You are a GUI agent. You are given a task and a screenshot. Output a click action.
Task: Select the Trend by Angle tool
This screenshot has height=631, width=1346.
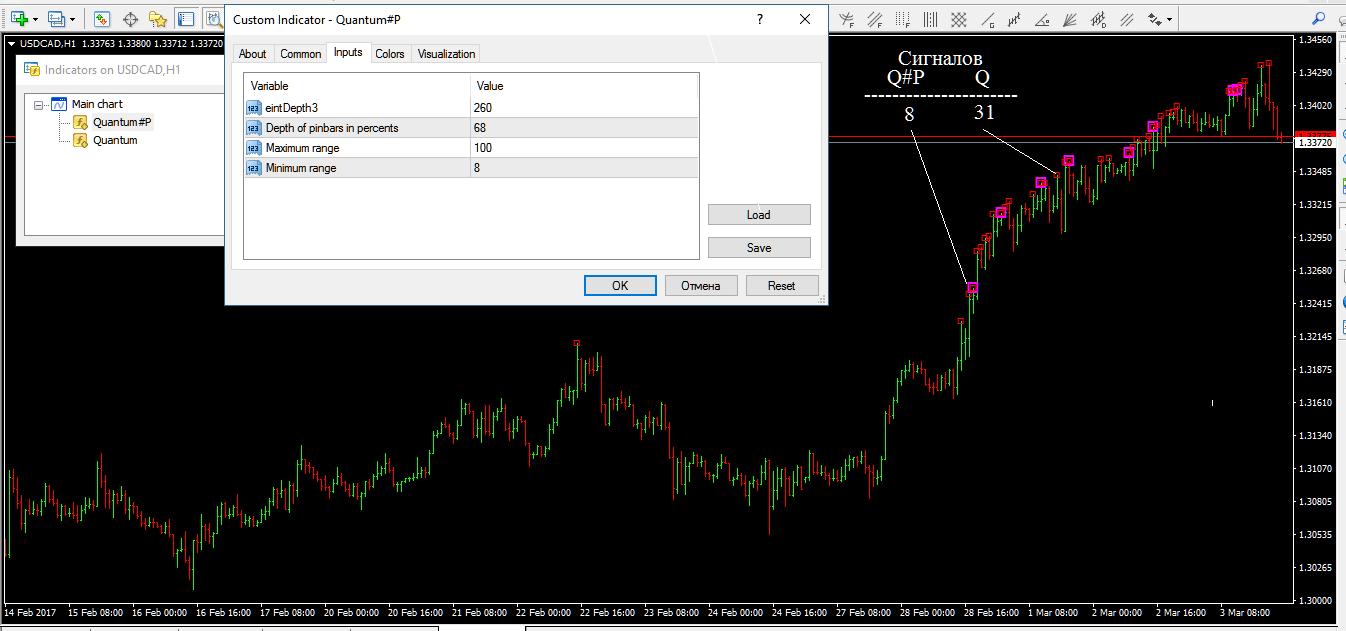(1042, 19)
